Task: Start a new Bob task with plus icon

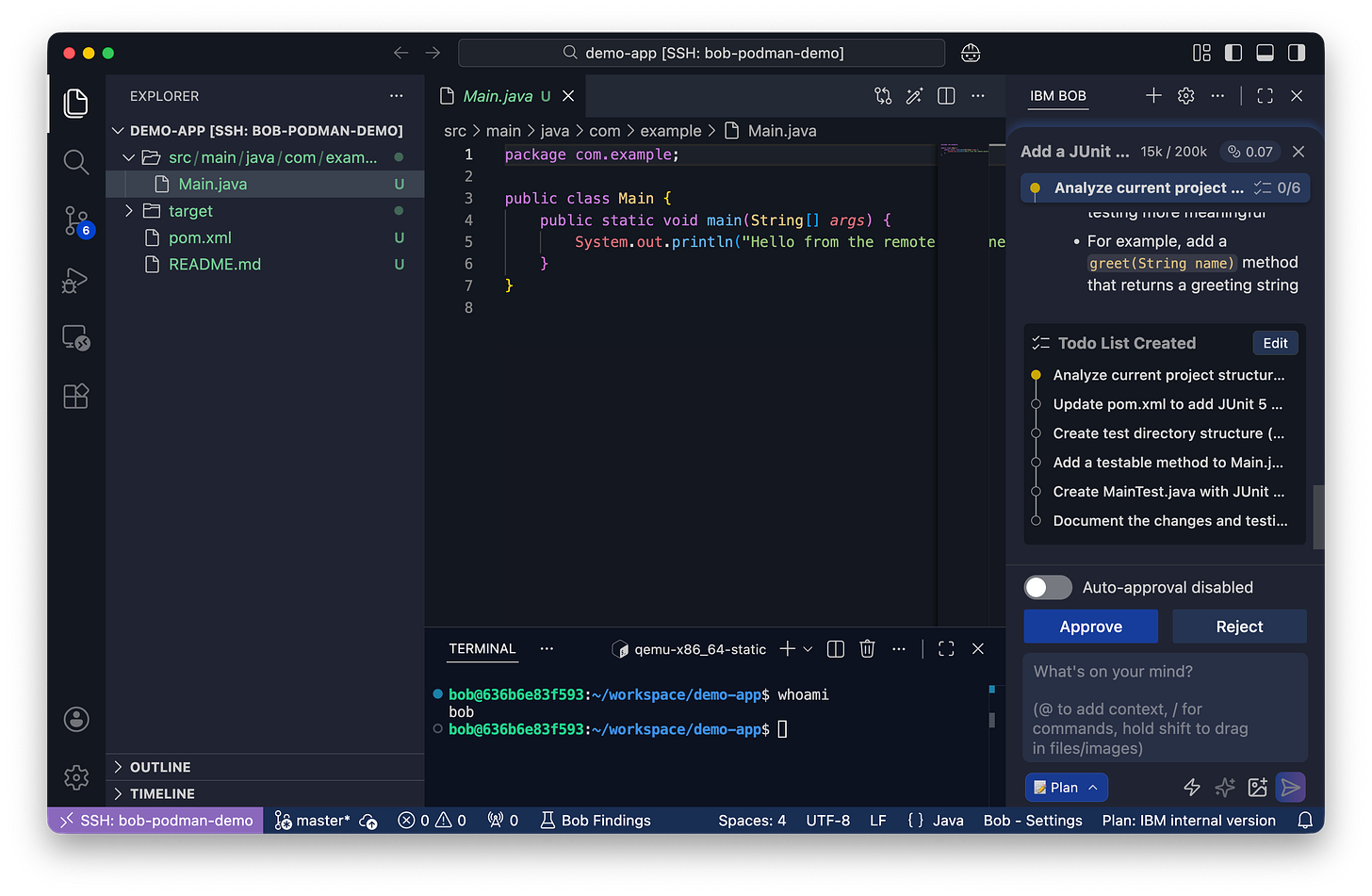Action: coord(1153,95)
